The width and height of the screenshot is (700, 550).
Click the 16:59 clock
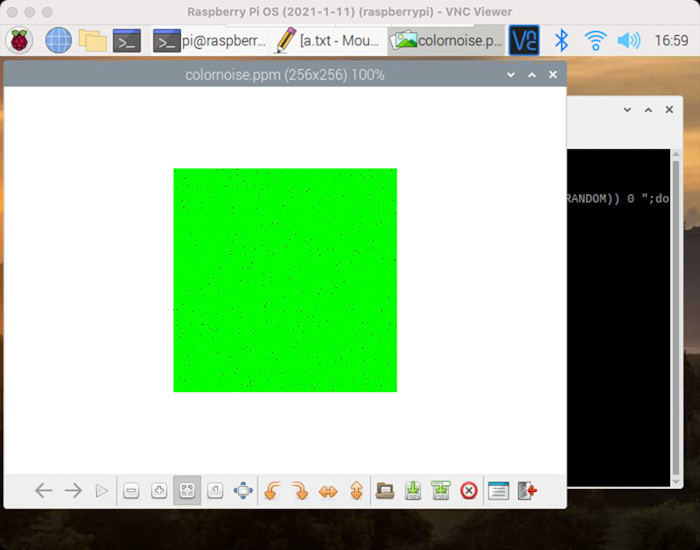(x=671, y=41)
